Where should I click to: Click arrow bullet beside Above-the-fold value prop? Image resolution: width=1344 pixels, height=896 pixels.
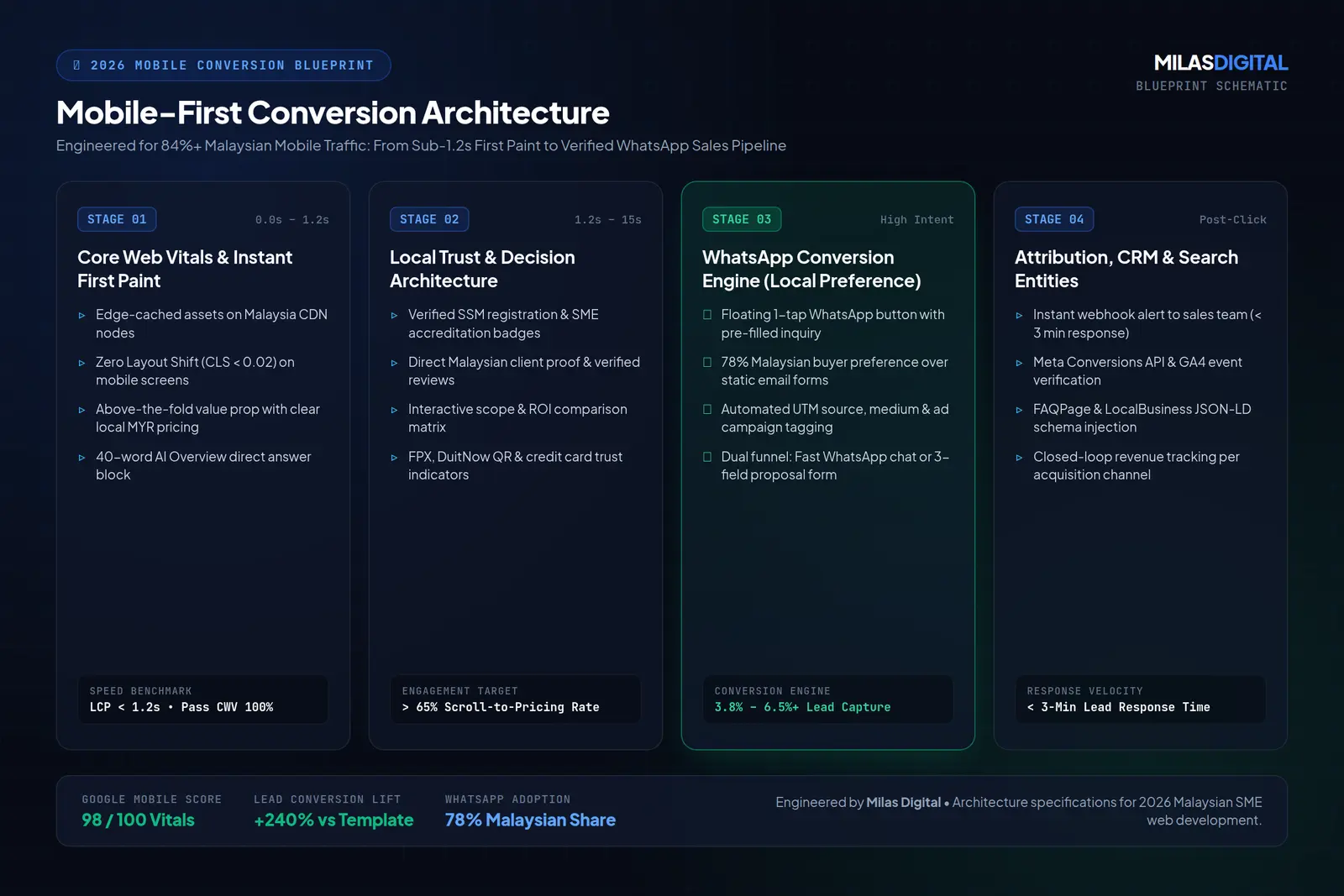click(x=81, y=410)
